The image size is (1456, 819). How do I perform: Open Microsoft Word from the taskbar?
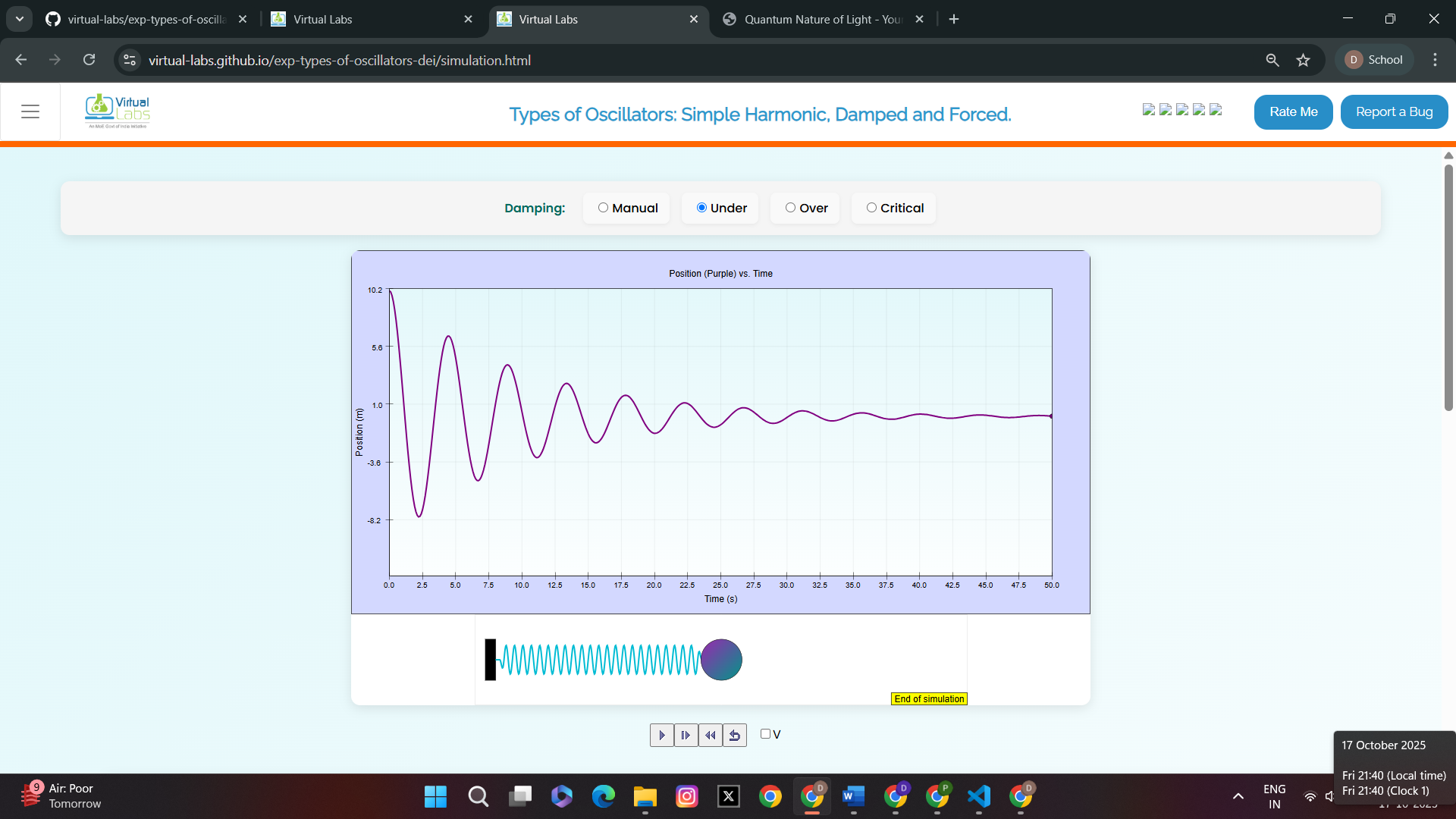pos(854,796)
